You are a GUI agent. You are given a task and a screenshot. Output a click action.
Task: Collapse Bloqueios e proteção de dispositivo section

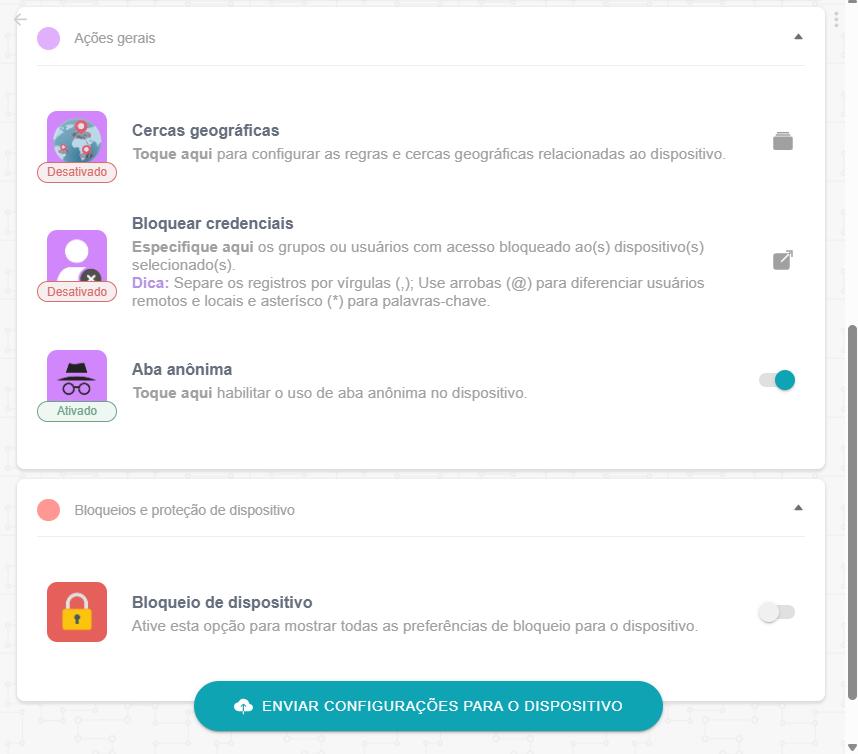coord(798,508)
